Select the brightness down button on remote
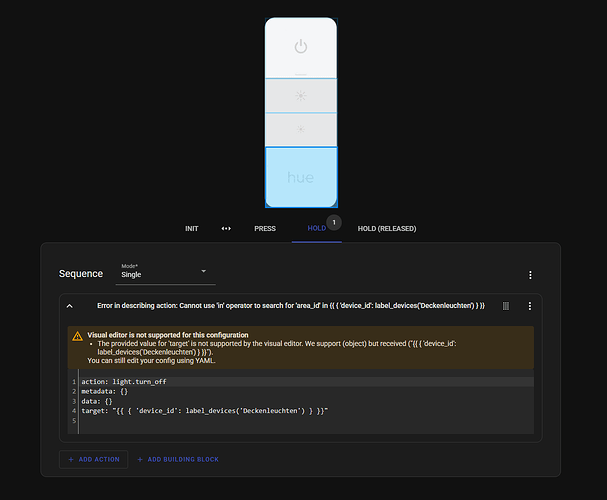The width and height of the screenshot is (607, 500). (x=301, y=129)
